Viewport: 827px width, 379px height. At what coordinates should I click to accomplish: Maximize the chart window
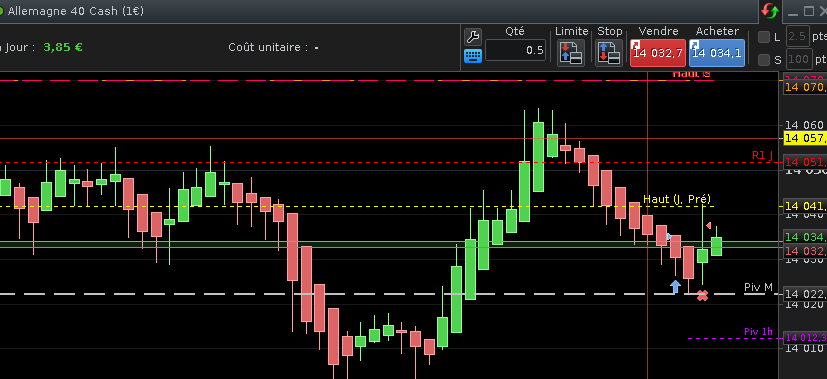(809, 11)
